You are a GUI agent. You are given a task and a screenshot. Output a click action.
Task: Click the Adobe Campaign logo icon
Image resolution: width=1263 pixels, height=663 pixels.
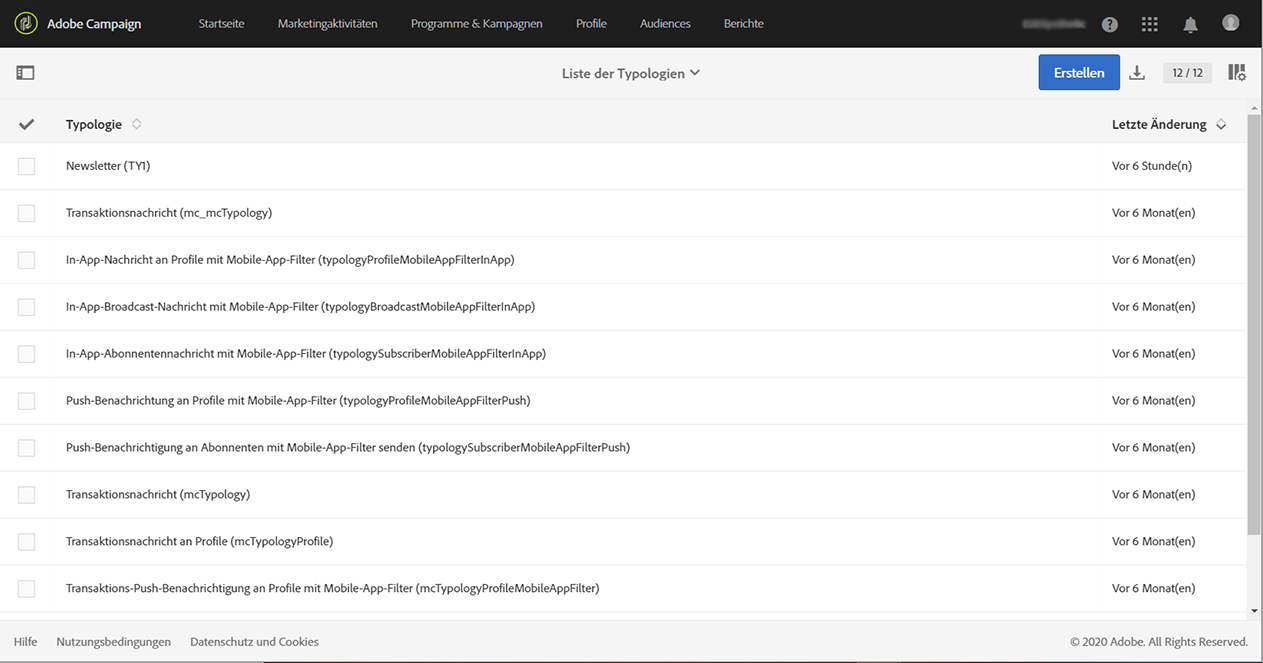[x=26, y=23]
